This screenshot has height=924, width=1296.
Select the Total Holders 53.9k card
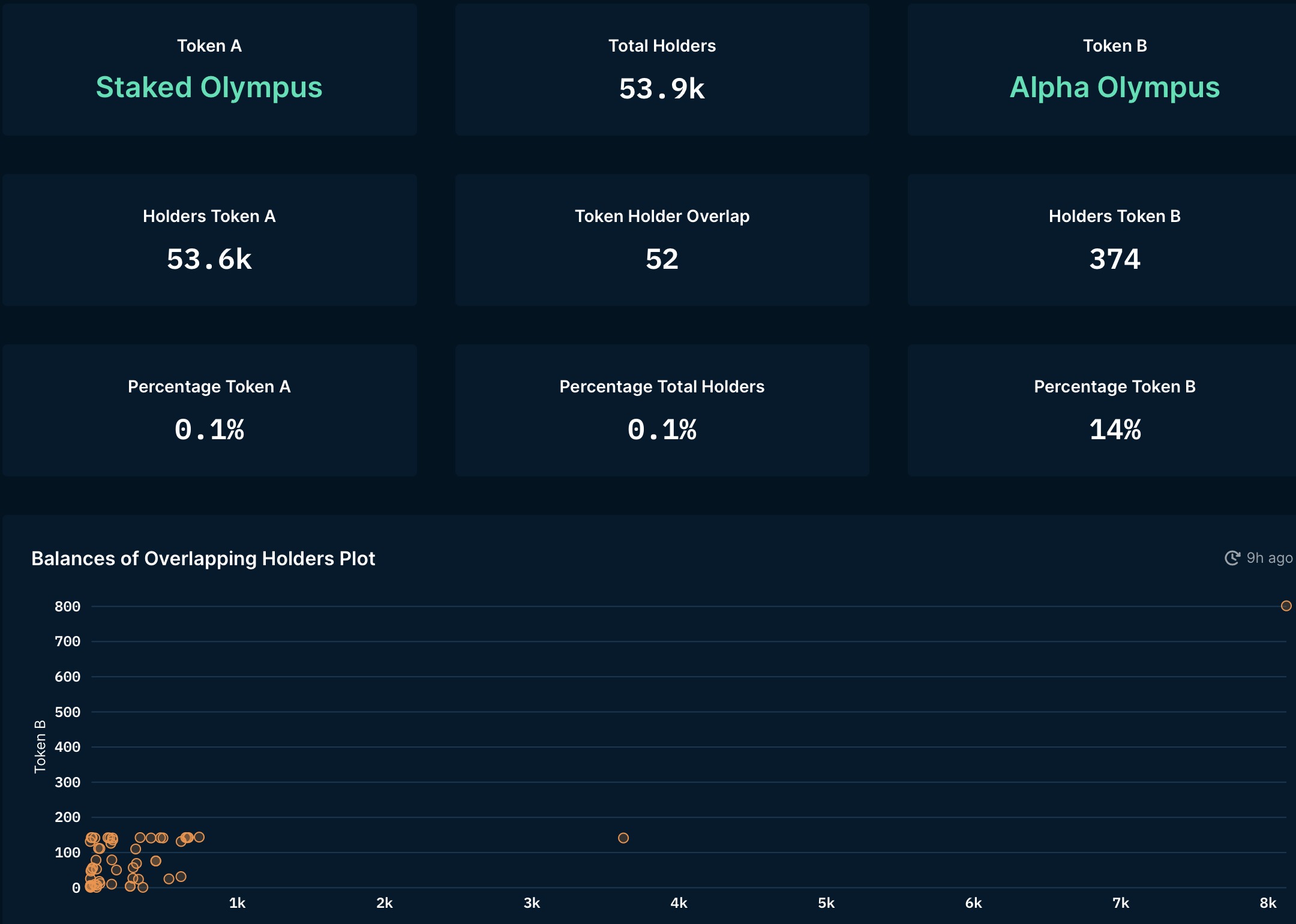662,70
